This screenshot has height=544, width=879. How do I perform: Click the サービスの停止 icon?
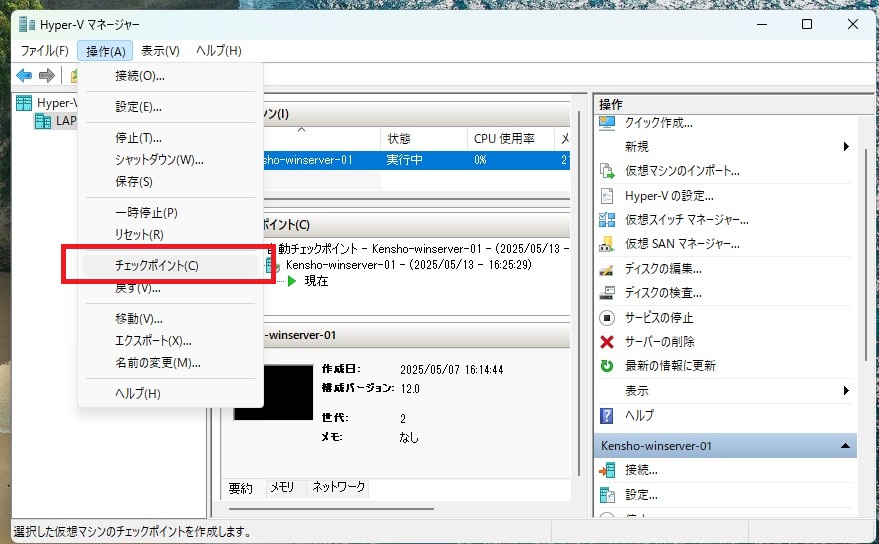pyautogui.click(x=606, y=318)
